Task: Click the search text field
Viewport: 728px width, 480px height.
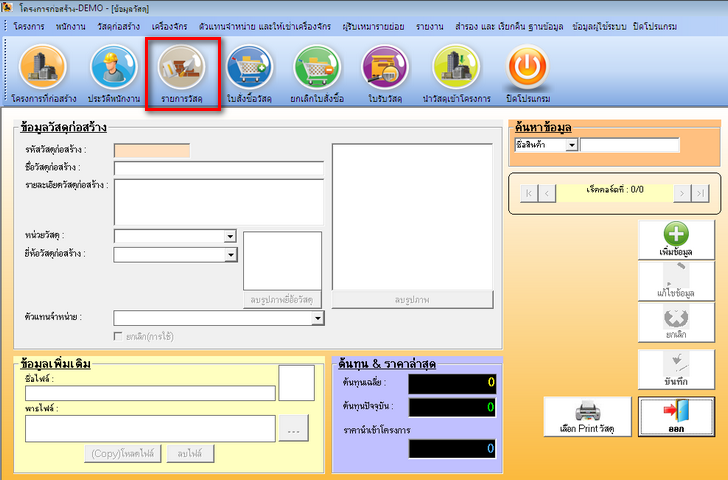Action: click(630, 145)
